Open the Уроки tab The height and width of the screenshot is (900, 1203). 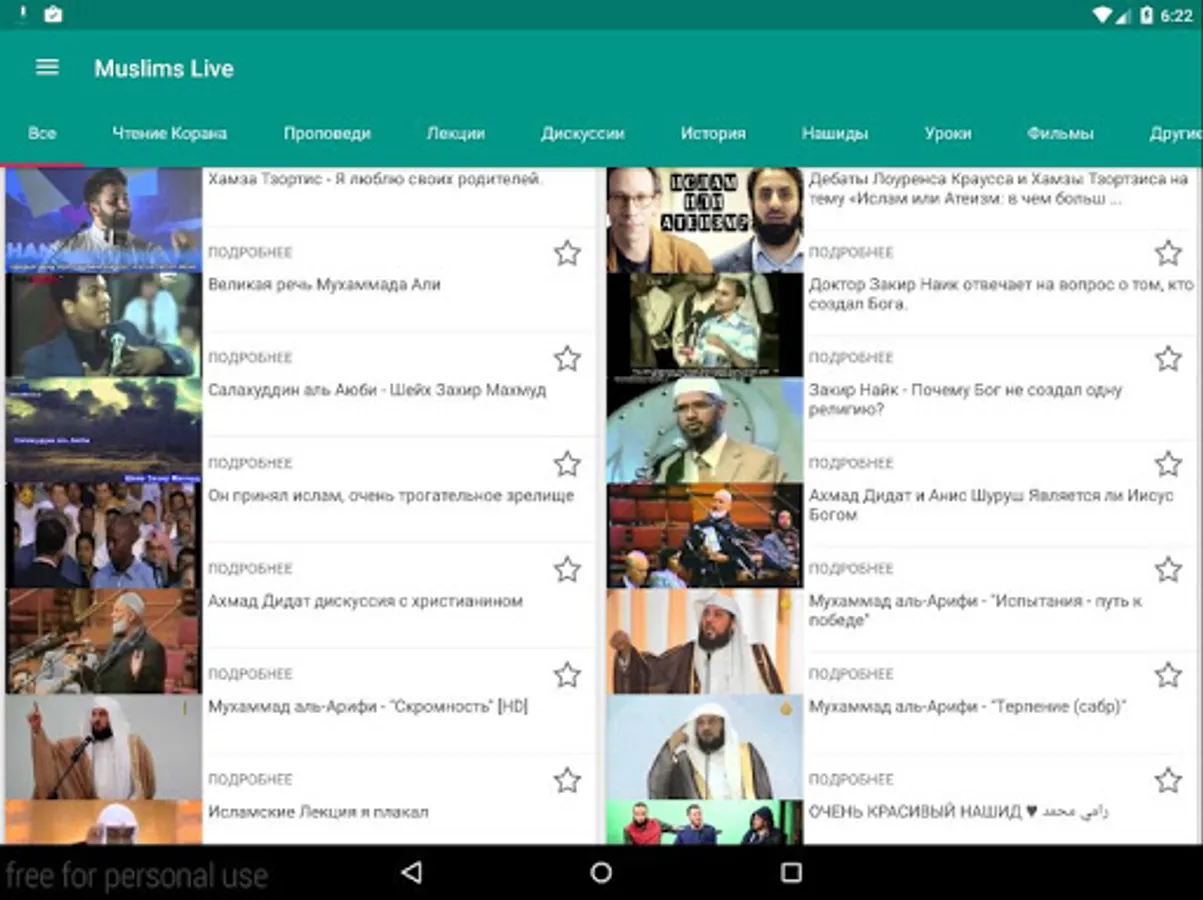[x=948, y=133]
